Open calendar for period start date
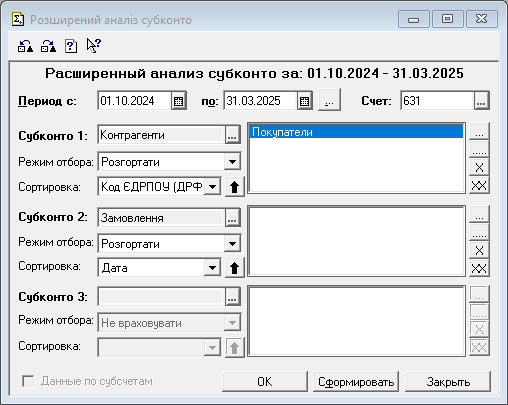The width and height of the screenshot is (508, 405). 179,101
